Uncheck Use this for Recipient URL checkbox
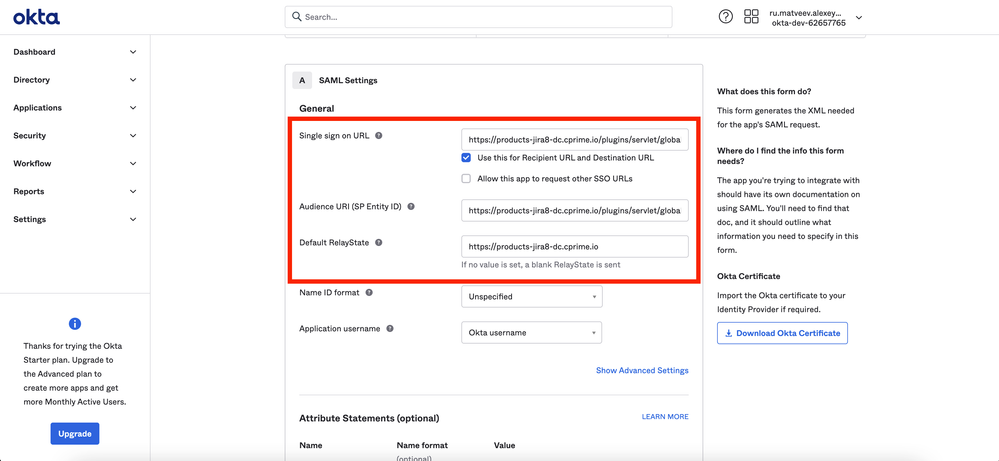 [x=466, y=158]
